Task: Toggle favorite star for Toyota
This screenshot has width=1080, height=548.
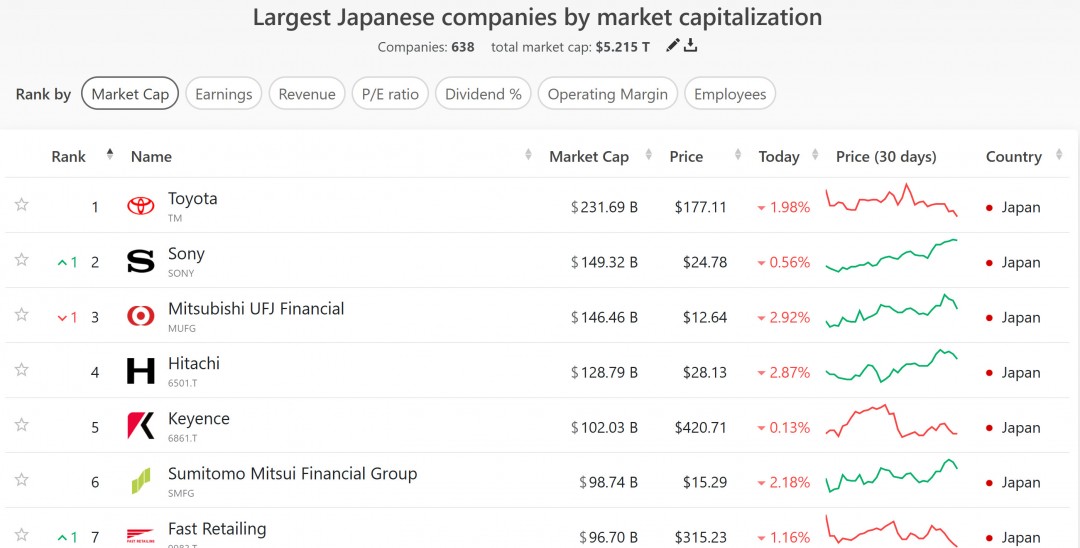Action: click(x=22, y=205)
